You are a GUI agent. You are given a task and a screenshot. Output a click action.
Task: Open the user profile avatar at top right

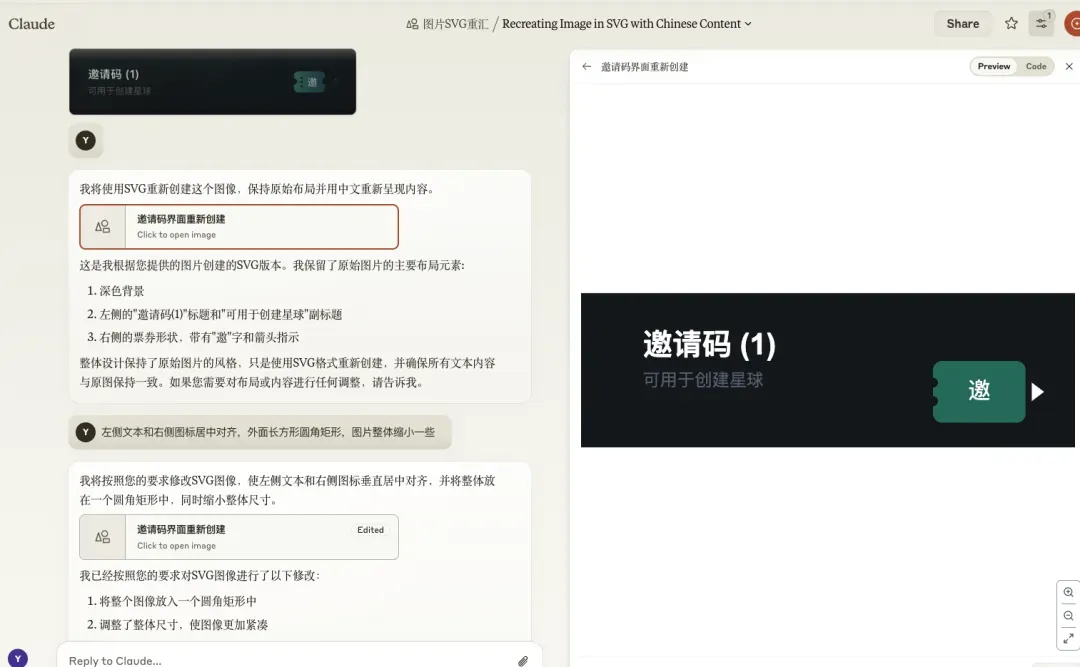(1072, 23)
